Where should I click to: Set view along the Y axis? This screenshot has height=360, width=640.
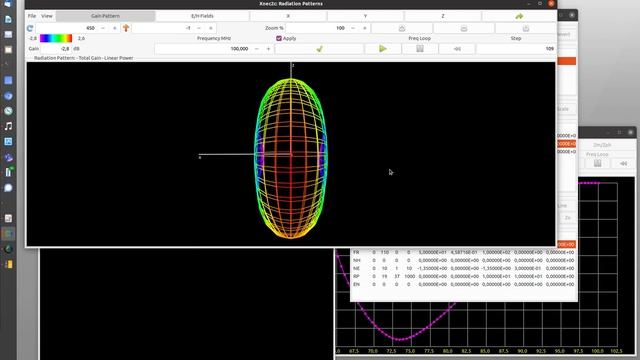point(365,16)
